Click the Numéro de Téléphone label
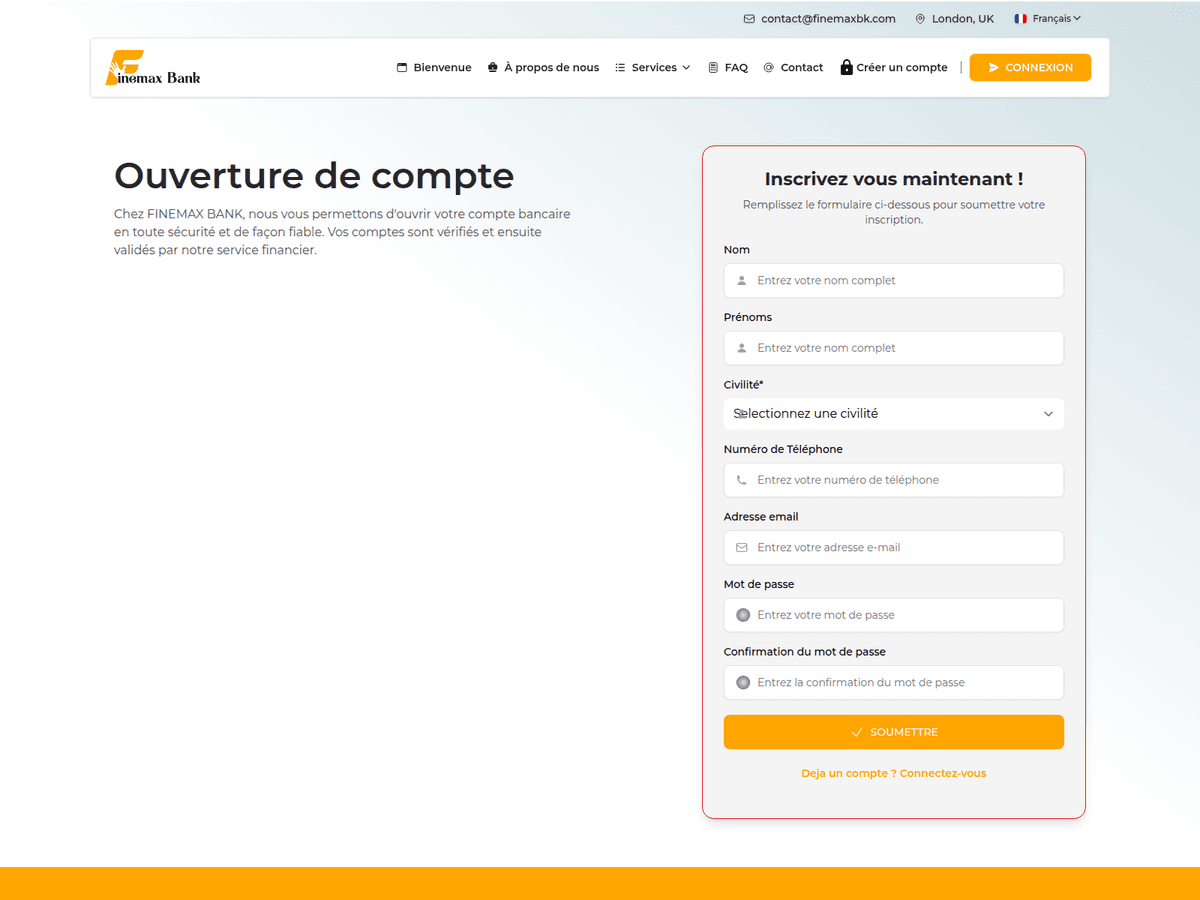 point(783,450)
